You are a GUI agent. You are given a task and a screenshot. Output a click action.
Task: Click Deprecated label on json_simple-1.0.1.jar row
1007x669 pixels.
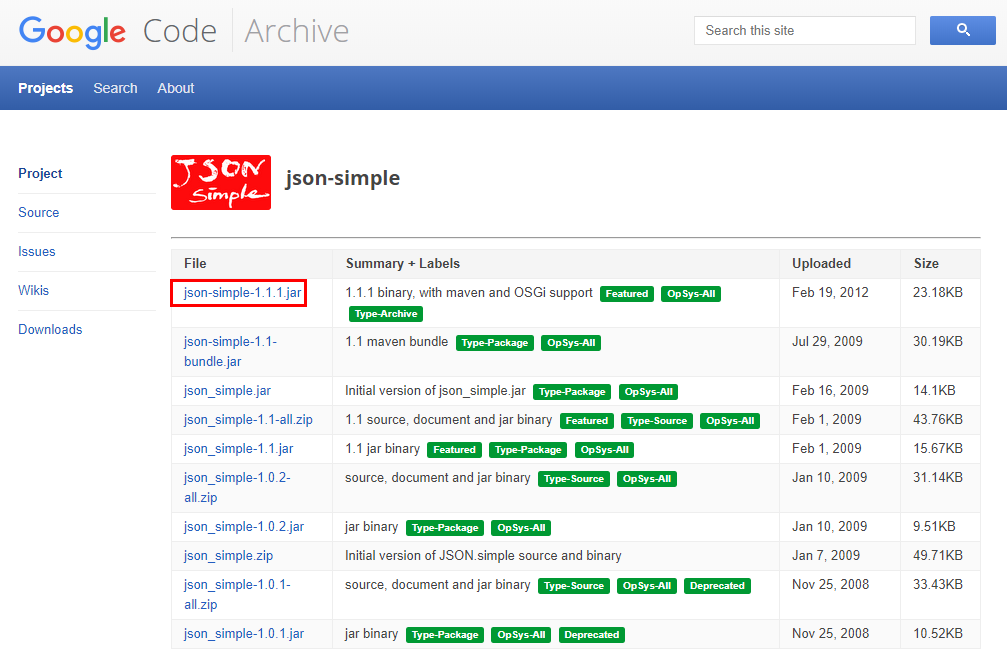[x=591, y=634]
